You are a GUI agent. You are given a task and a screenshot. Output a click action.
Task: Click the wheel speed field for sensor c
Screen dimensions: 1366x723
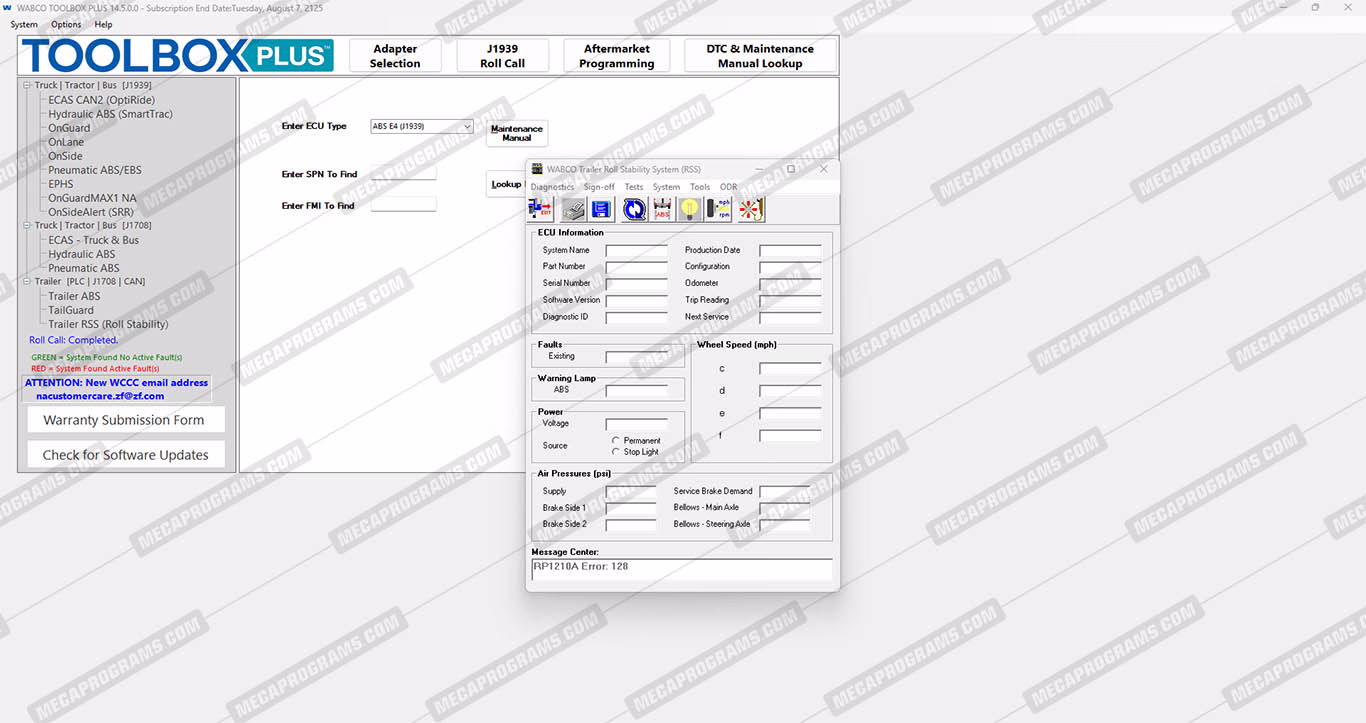click(790, 369)
